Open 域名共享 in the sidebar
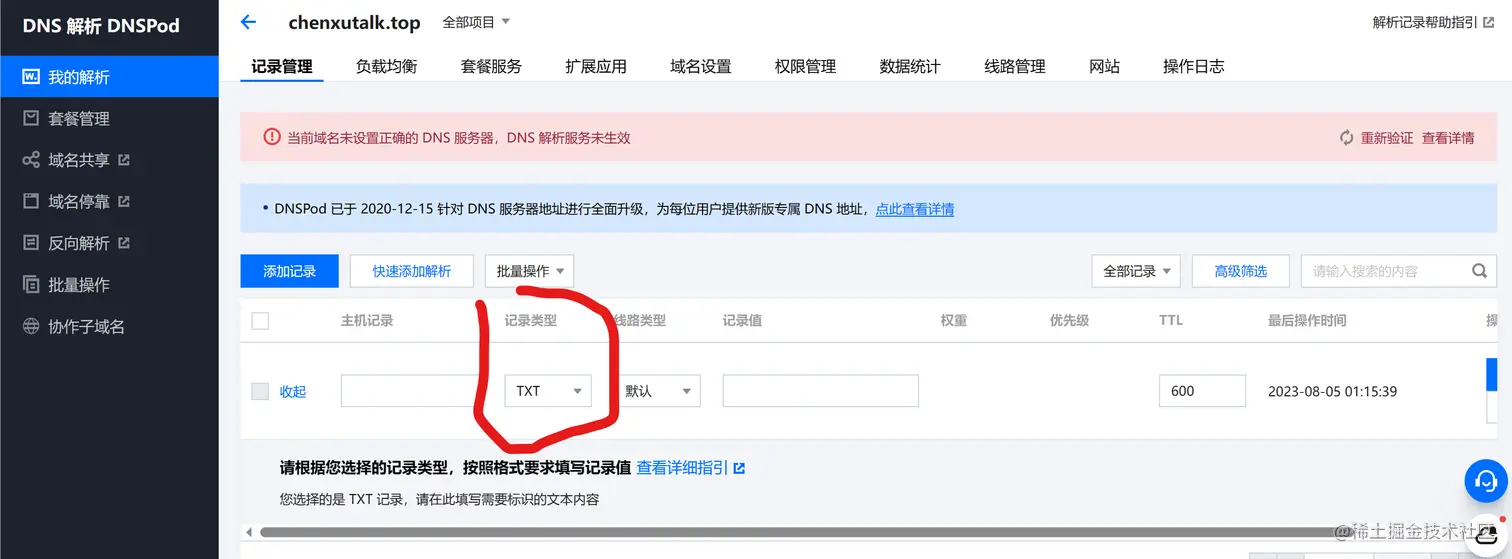The image size is (1512, 559). 109,160
